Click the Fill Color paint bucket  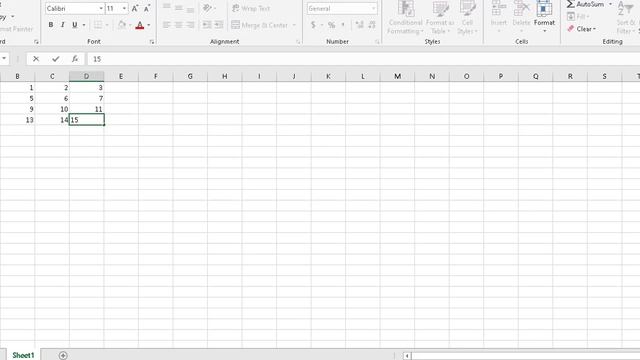(122, 25)
